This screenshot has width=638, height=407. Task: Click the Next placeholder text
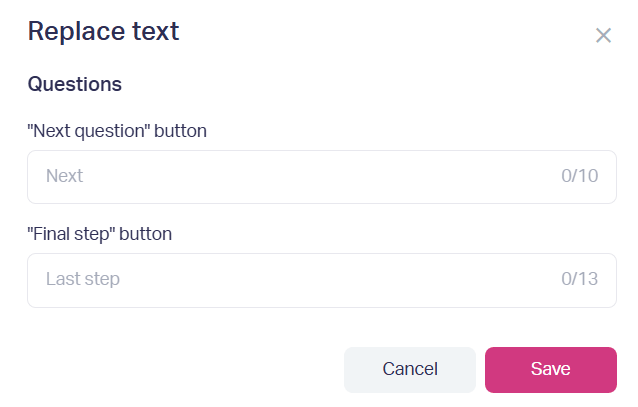(64, 176)
